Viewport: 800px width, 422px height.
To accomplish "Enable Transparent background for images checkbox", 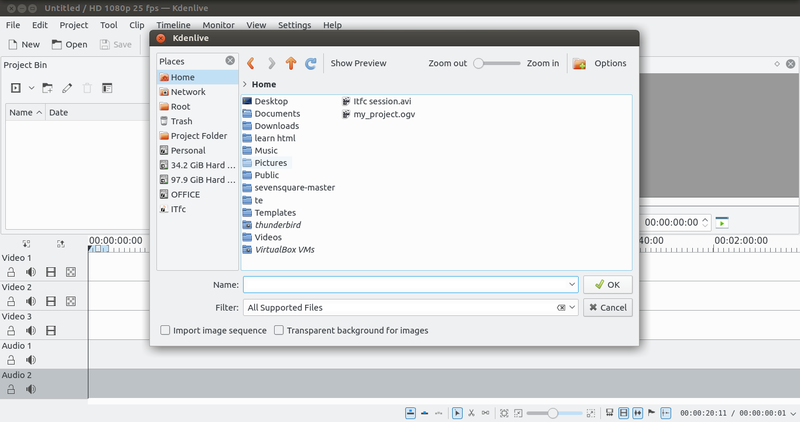I will 279,330.
